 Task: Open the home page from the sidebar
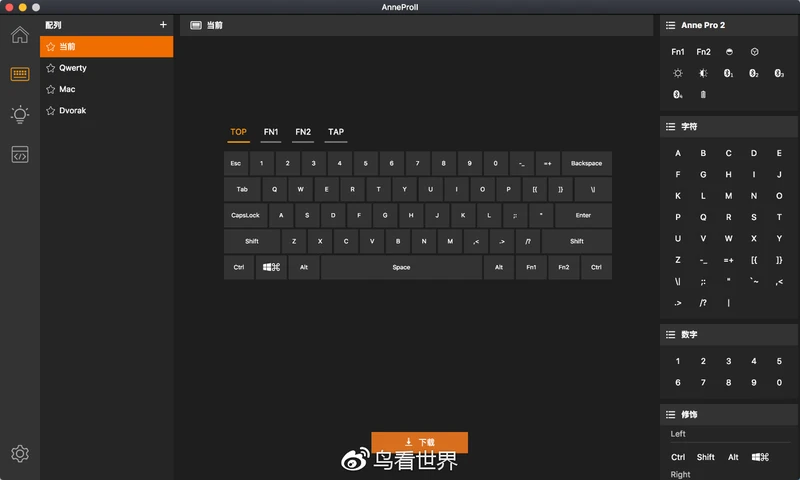tap(20, 35)
